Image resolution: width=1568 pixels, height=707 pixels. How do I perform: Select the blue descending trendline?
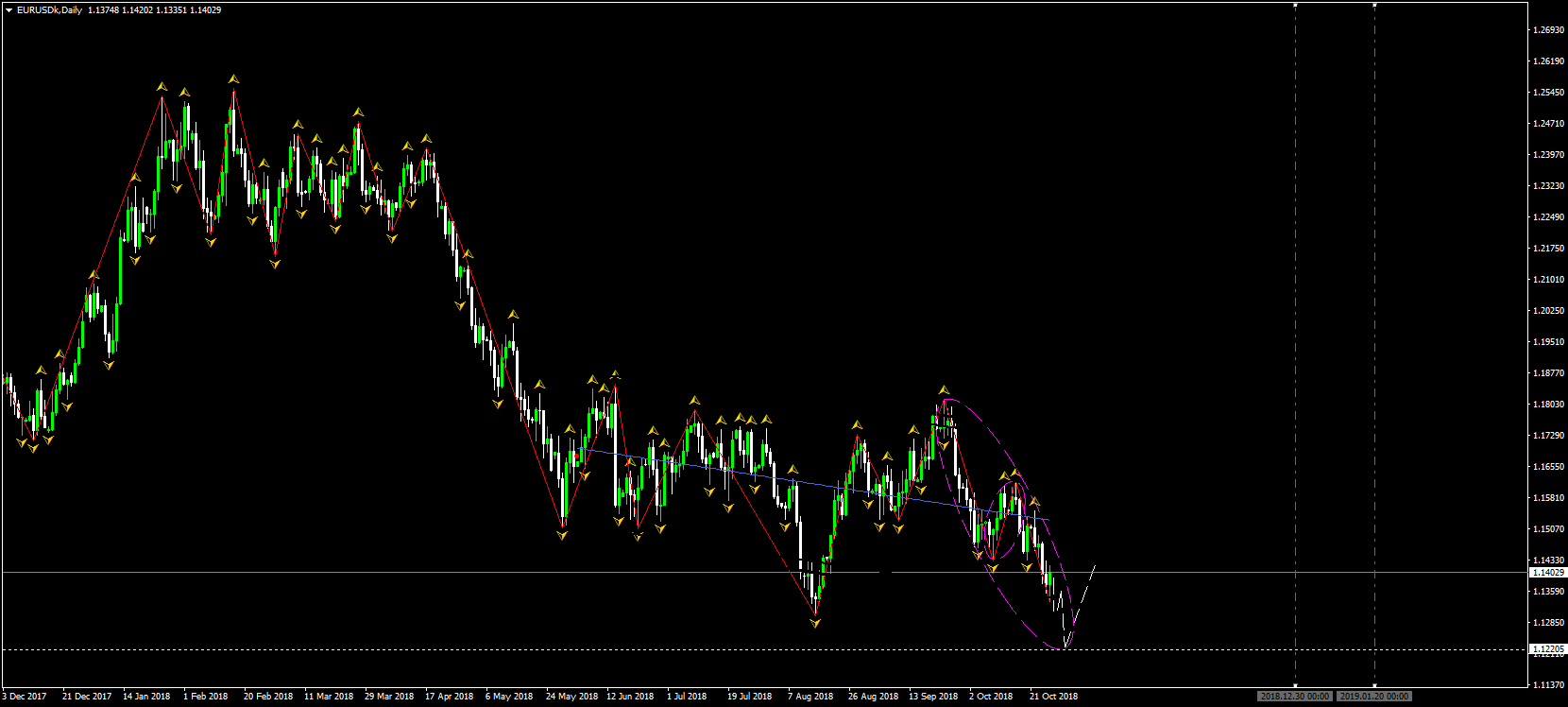tap(812, 485)
